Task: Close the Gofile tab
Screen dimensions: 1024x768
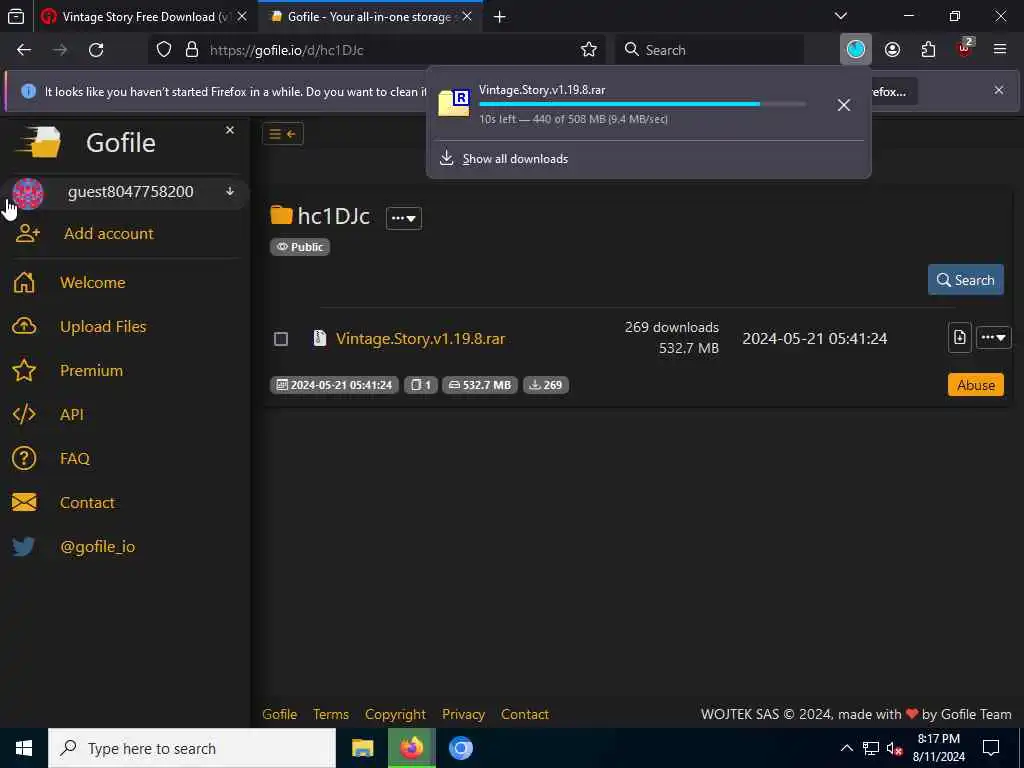Action: (467, 16)
